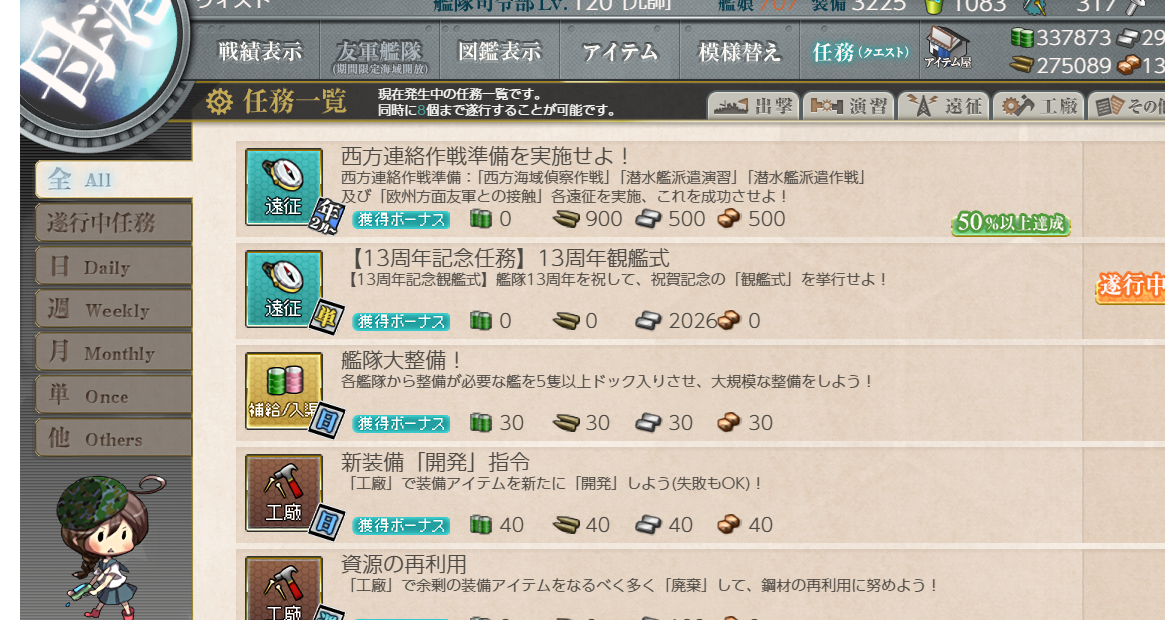Open the アイテム屋 item shop icon
Viewport: 1165px width, 620px height.
click(947, 48)
